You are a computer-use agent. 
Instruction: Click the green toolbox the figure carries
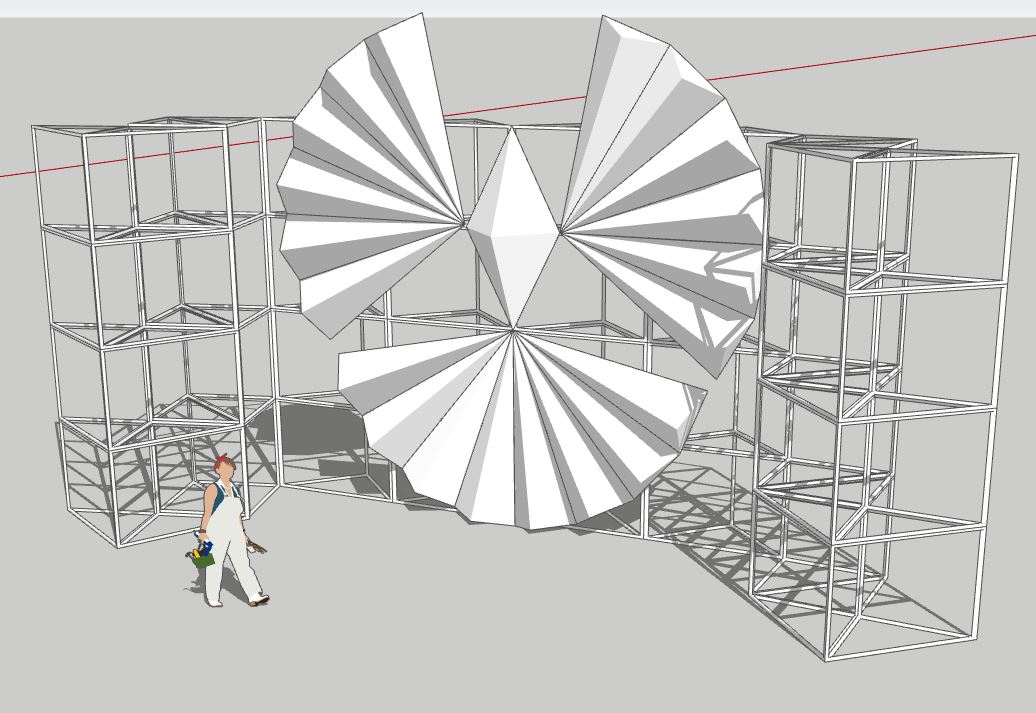[204, 560]
